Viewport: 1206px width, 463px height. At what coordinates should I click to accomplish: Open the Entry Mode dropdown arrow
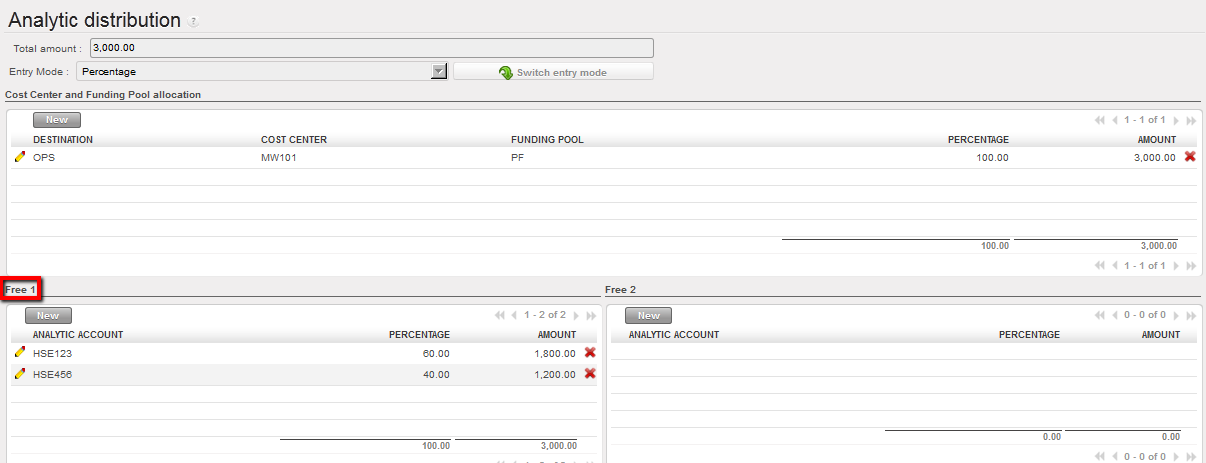point(438,71)
